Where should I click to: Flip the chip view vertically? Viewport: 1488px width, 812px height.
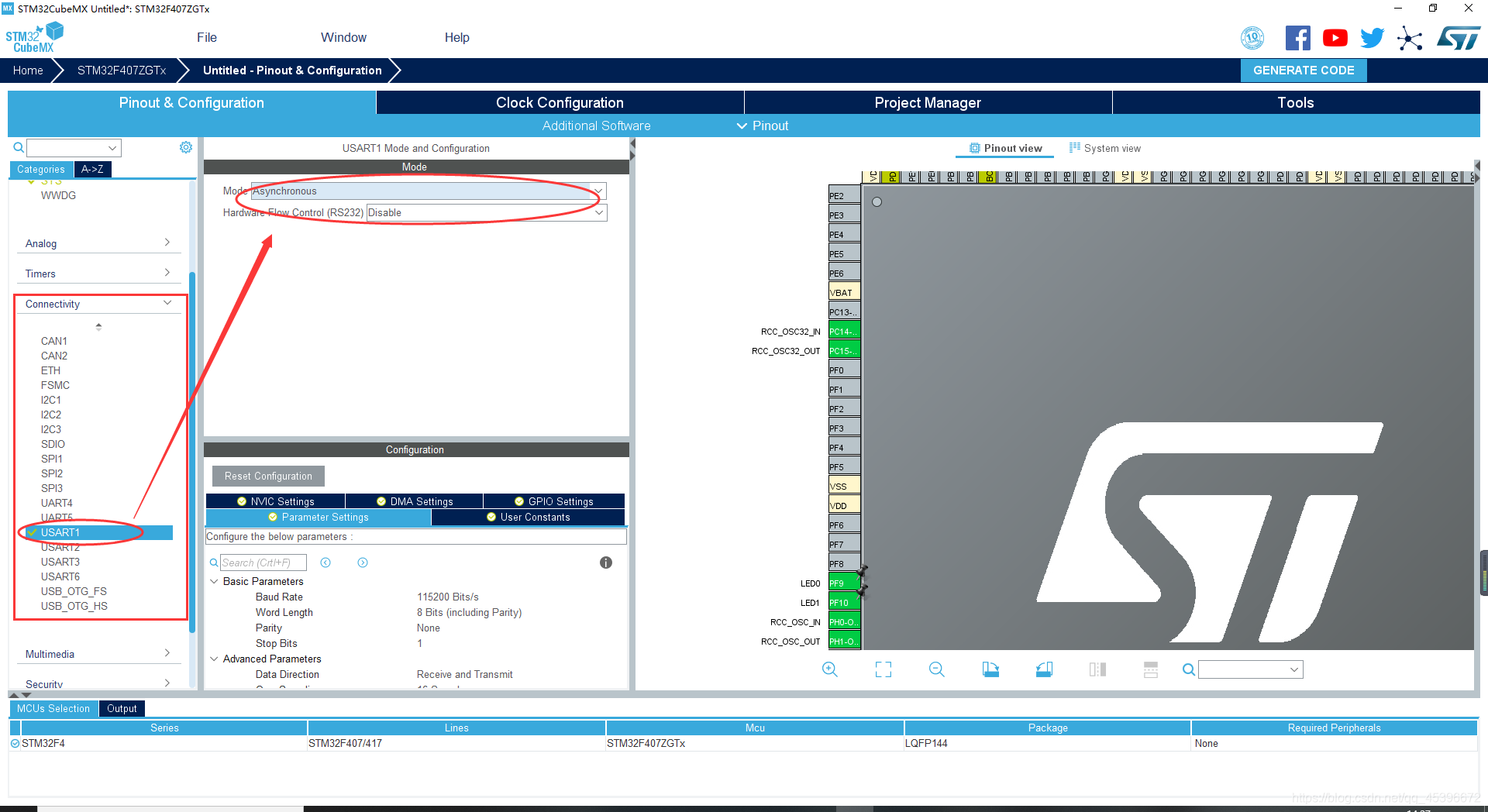tap(1151, 669)
